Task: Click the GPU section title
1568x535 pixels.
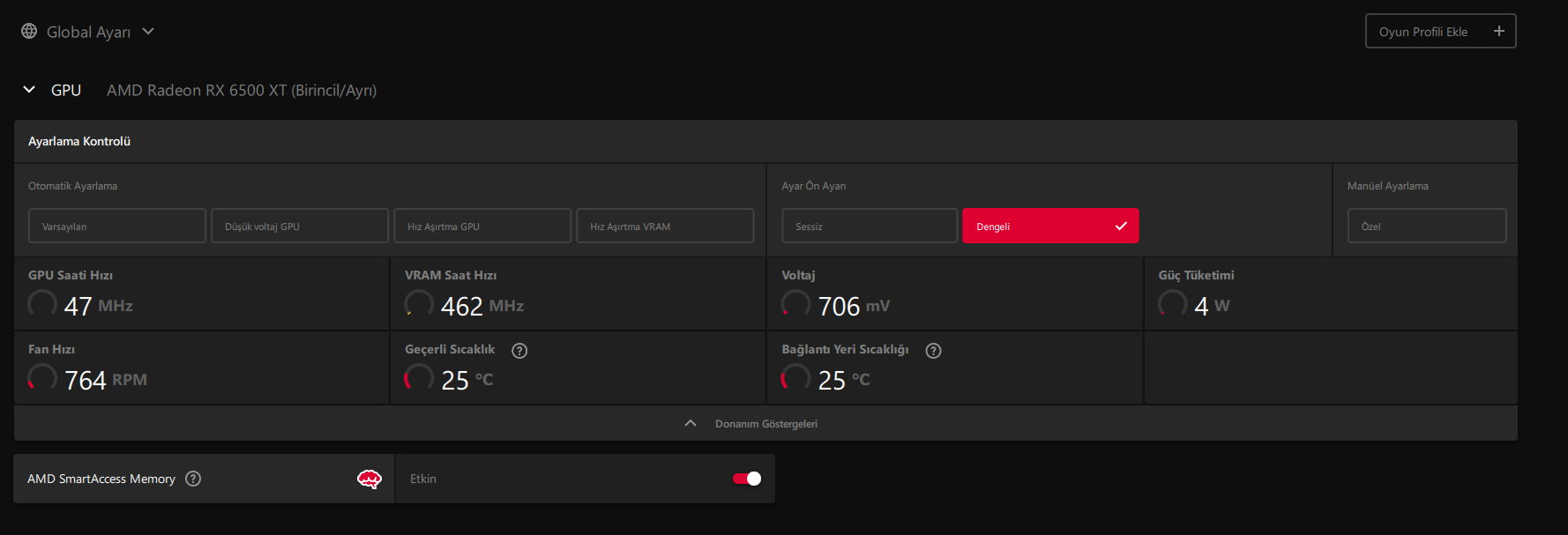Action: (66, 90)
